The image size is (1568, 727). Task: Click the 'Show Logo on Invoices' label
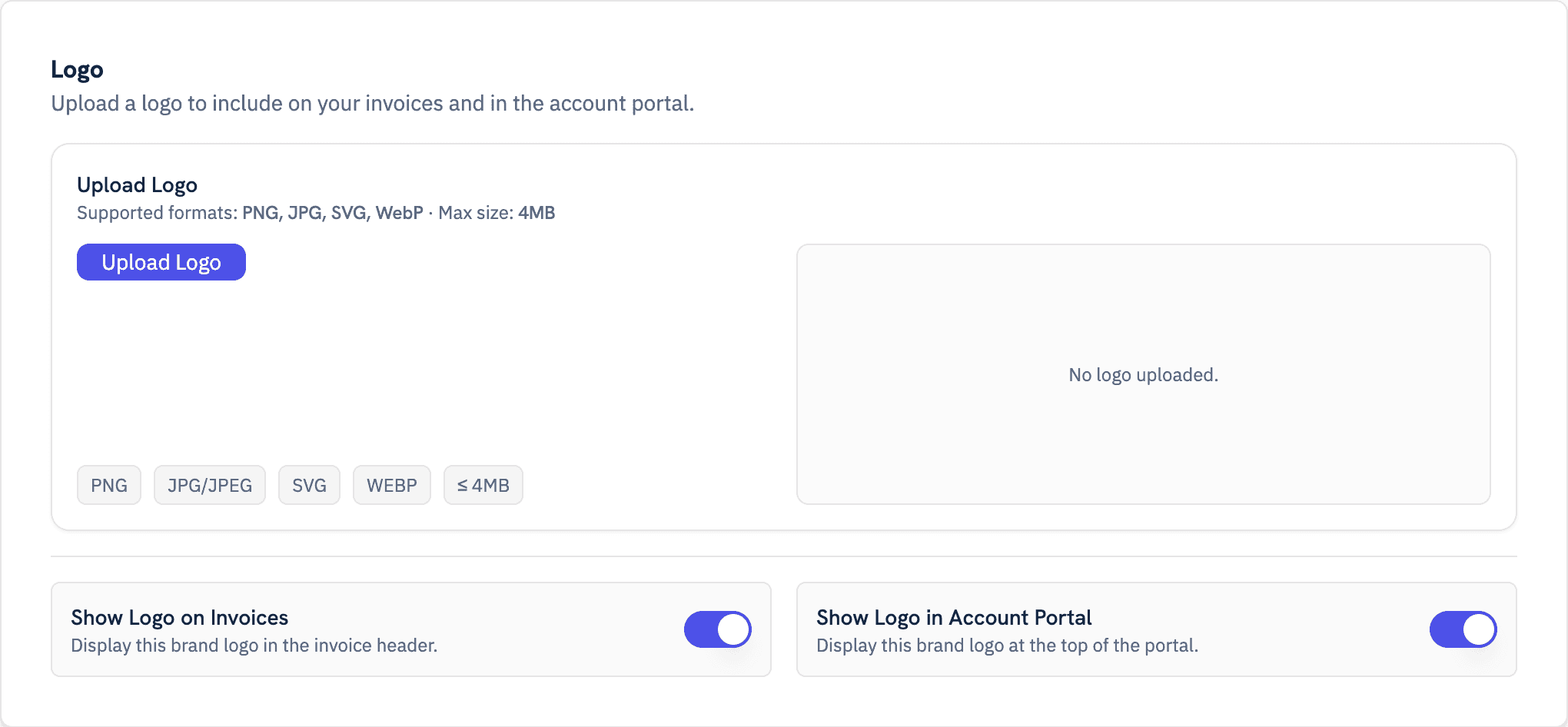point(179,617)
